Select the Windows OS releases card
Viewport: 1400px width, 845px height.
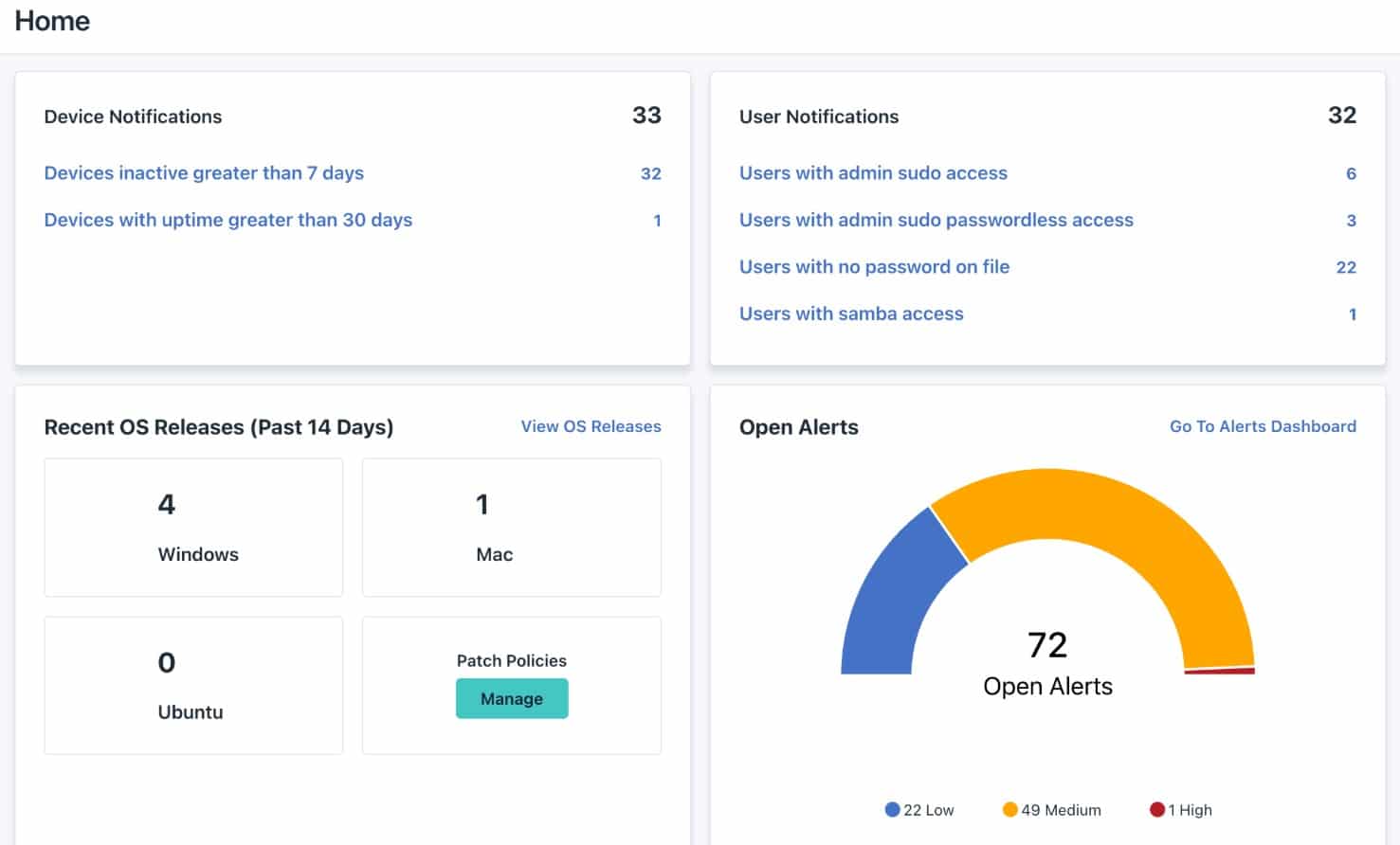(193, 528)
